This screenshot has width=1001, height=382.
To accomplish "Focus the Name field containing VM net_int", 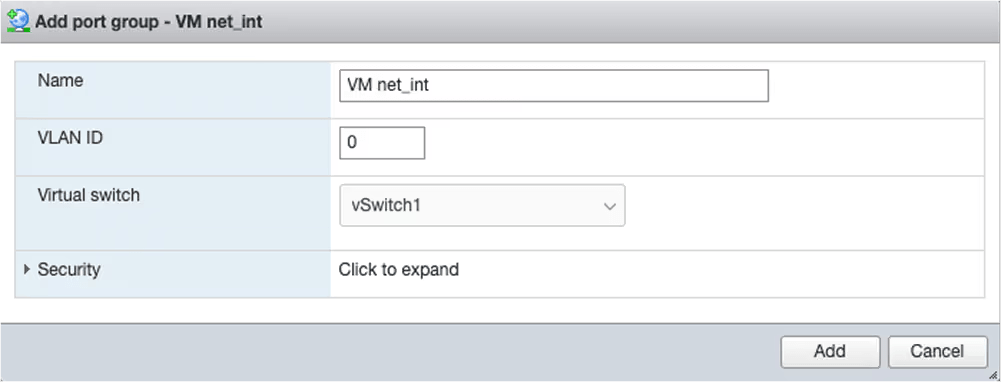I will point(553,86).
